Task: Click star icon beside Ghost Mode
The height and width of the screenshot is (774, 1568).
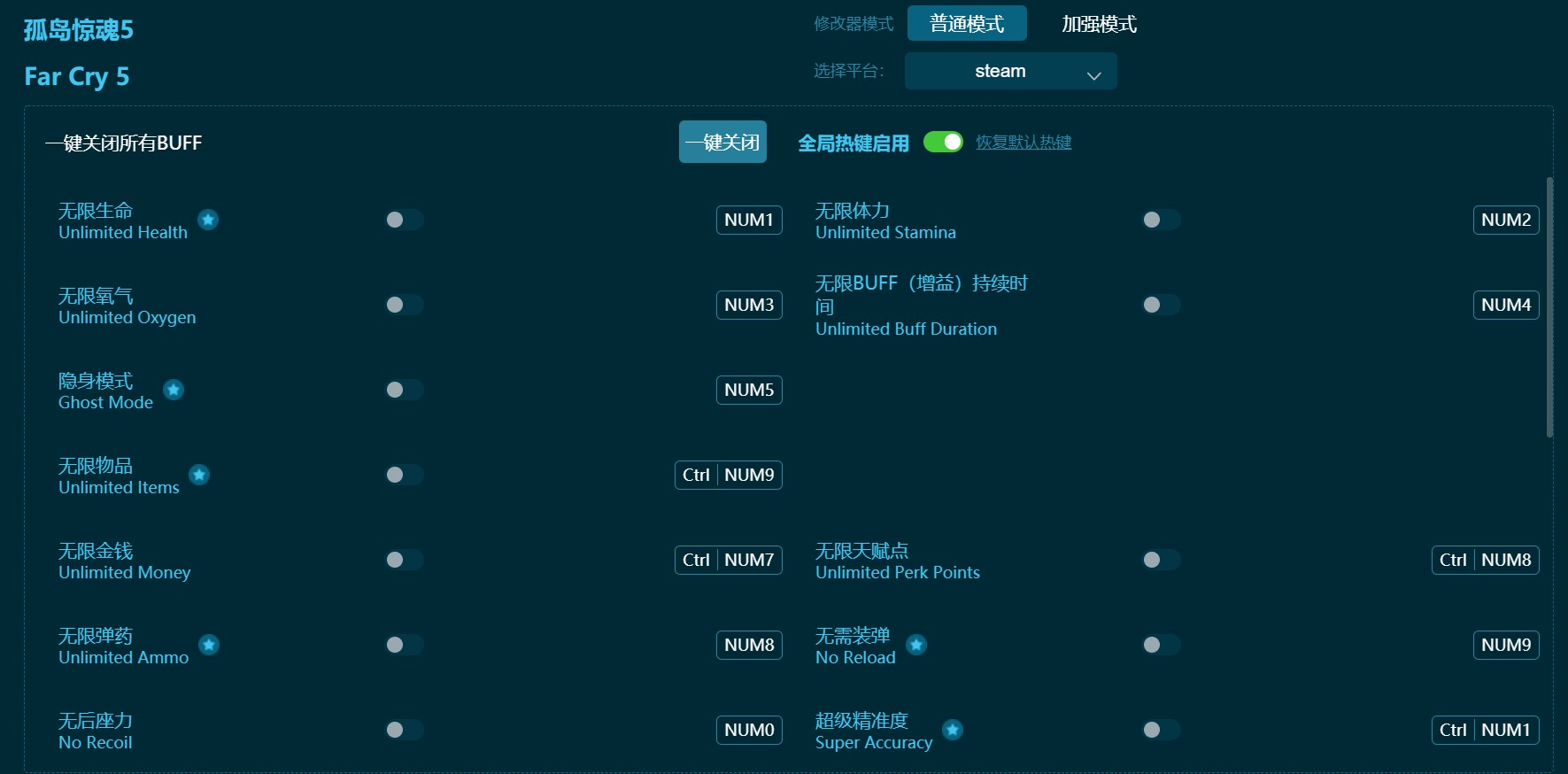Action: coord(174,390)
